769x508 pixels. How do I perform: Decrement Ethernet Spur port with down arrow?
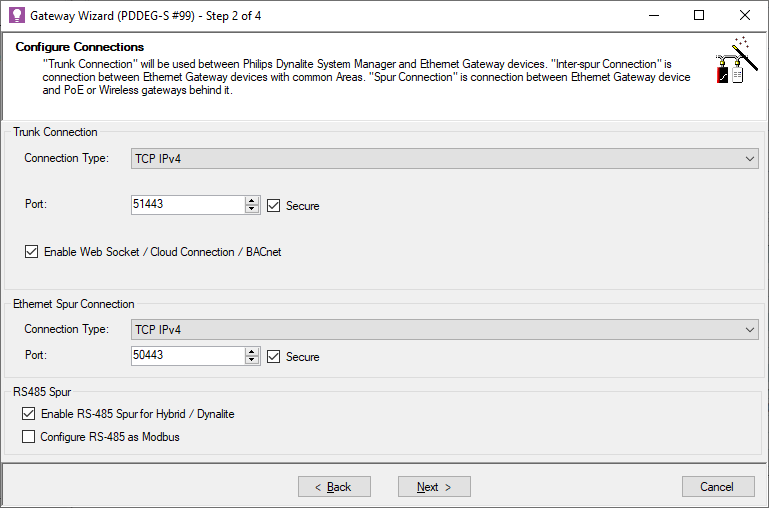252,361
